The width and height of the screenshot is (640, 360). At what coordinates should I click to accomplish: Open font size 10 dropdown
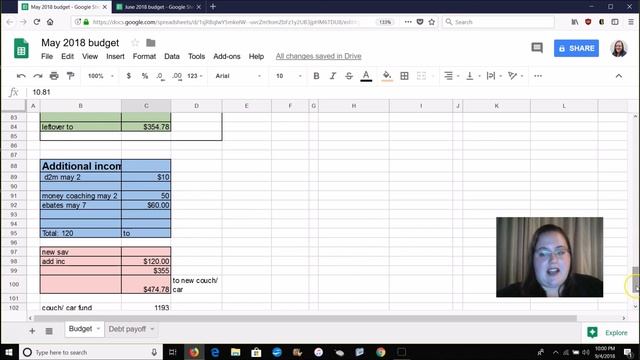pyautogui.click(x=289, y=76)
